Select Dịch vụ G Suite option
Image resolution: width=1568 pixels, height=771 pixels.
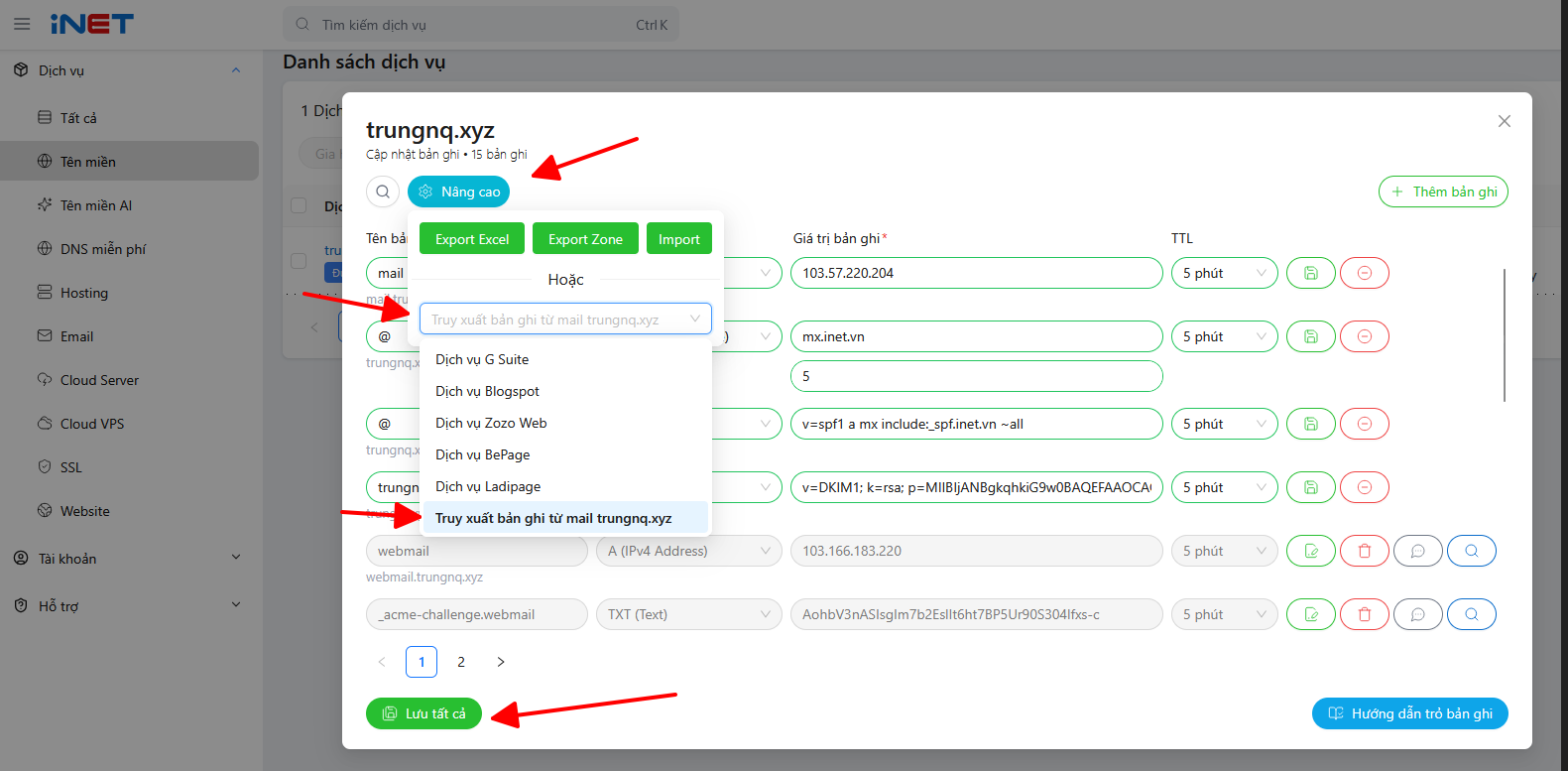pos(565,359)
